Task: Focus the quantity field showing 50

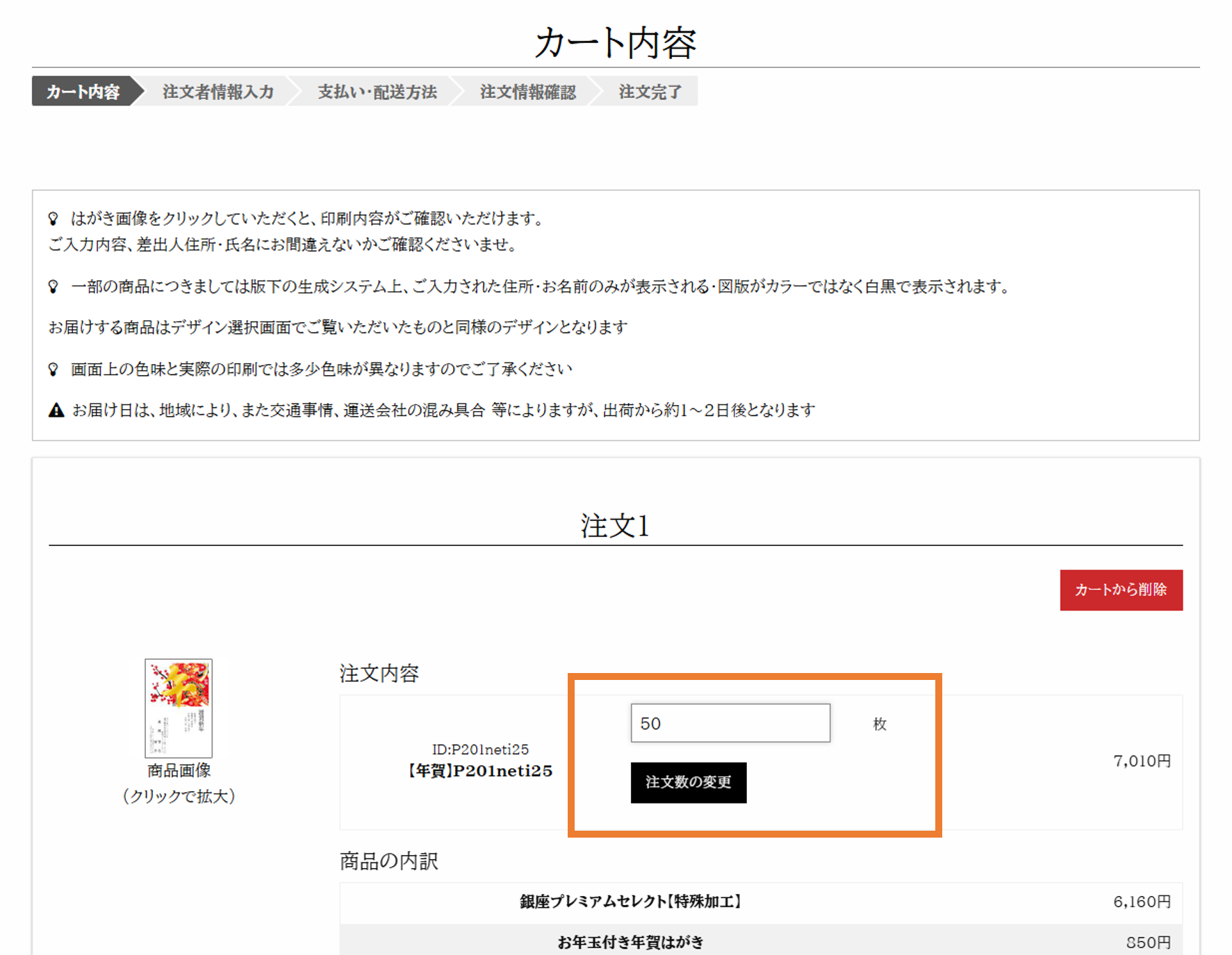Action: click(x=730, y=723)
